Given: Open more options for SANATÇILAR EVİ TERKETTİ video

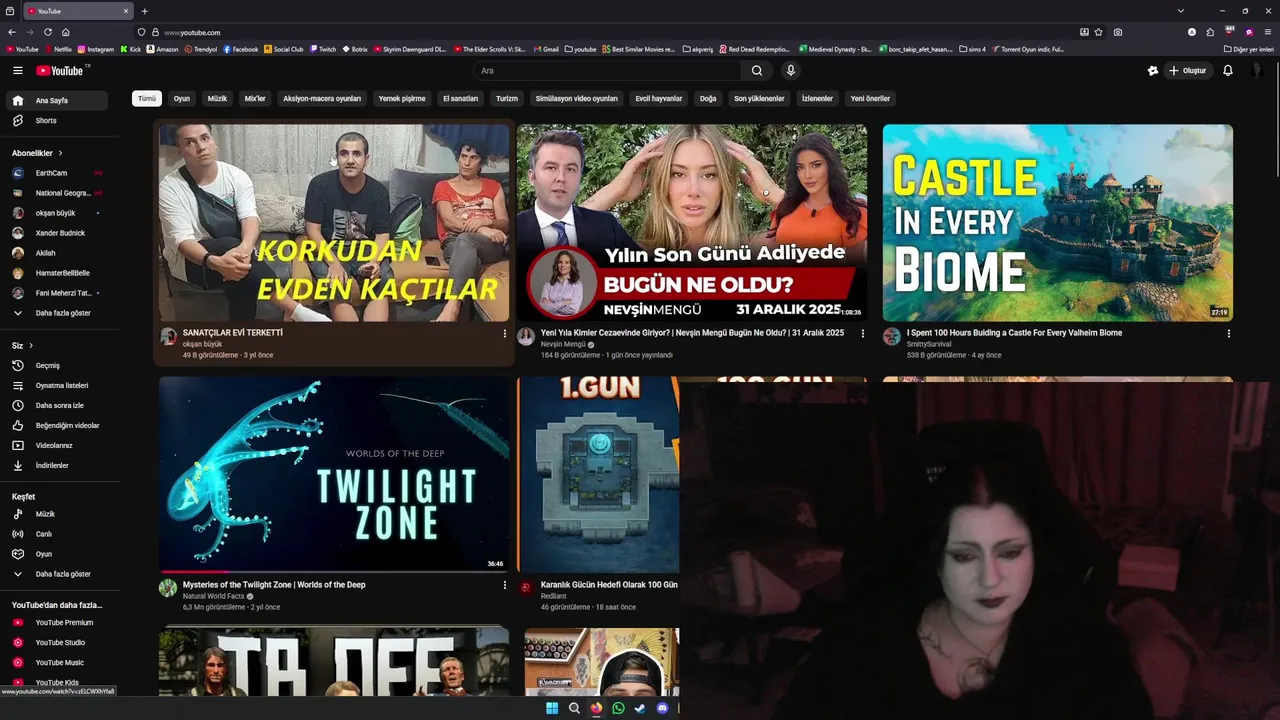Looking at the screenshot, I should 504,334.
